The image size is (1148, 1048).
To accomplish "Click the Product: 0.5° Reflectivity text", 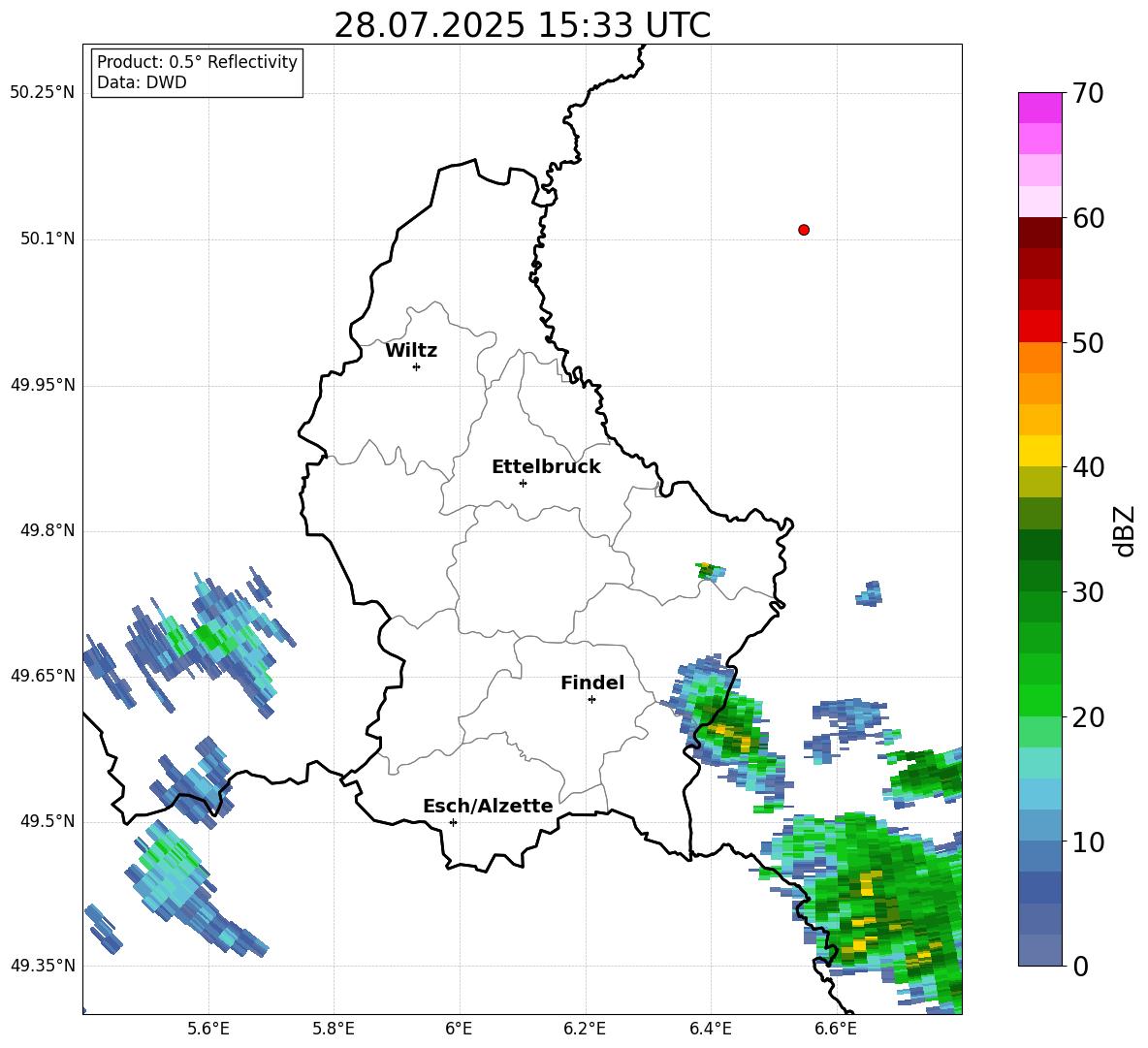I will coord(197,62).
